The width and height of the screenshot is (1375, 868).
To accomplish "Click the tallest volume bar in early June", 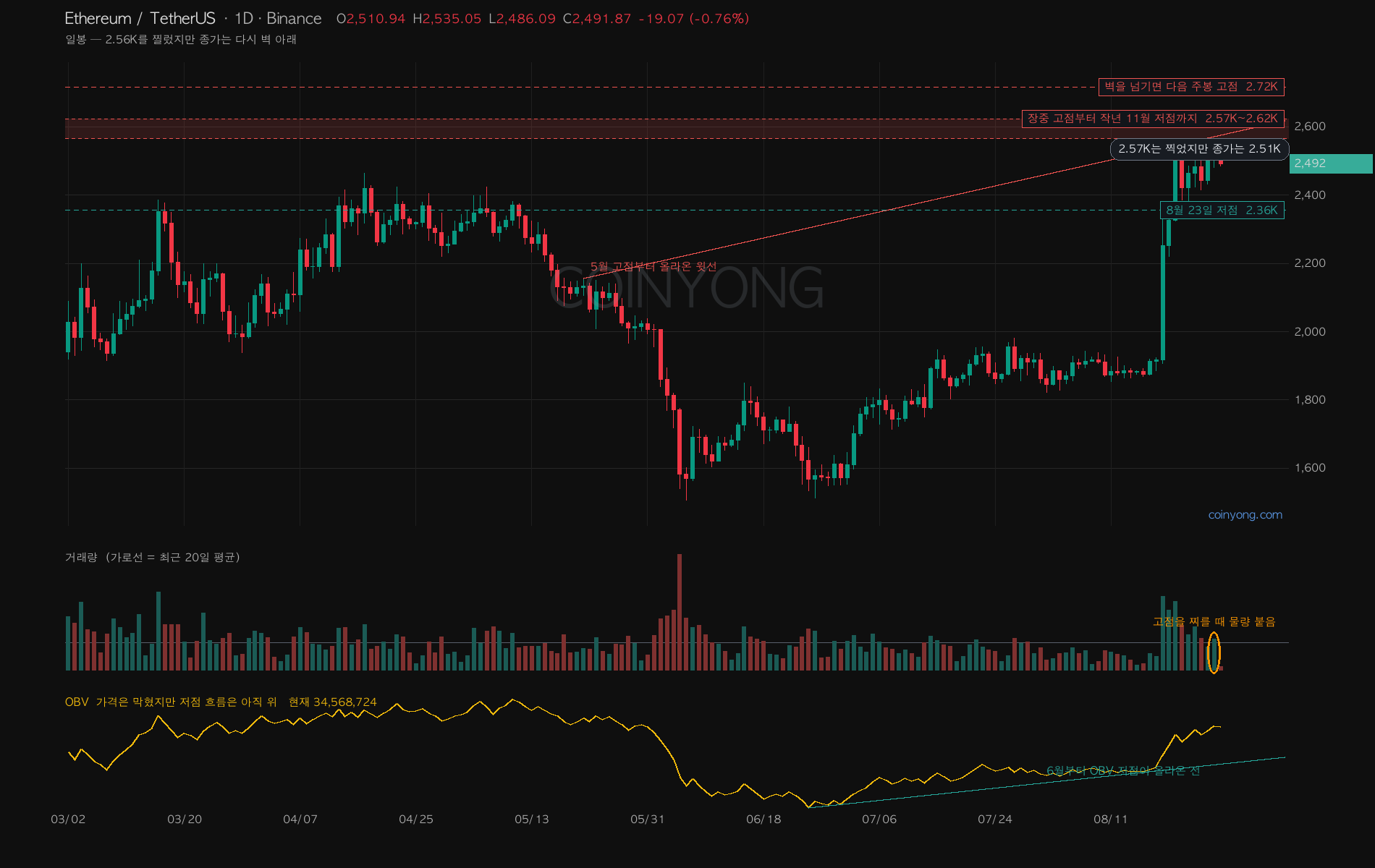I will pyautogui.click(x=680, y=612).
